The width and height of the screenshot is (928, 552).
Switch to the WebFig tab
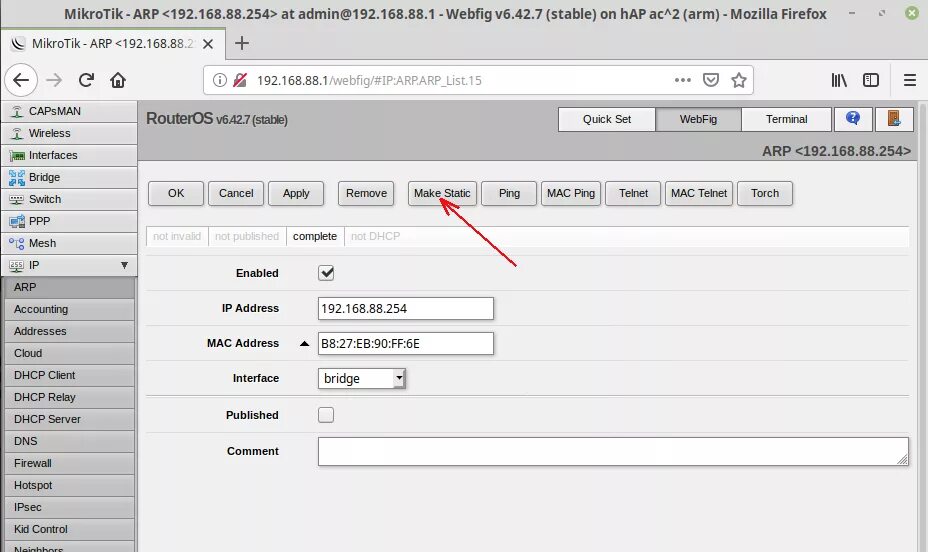point(698,119)
